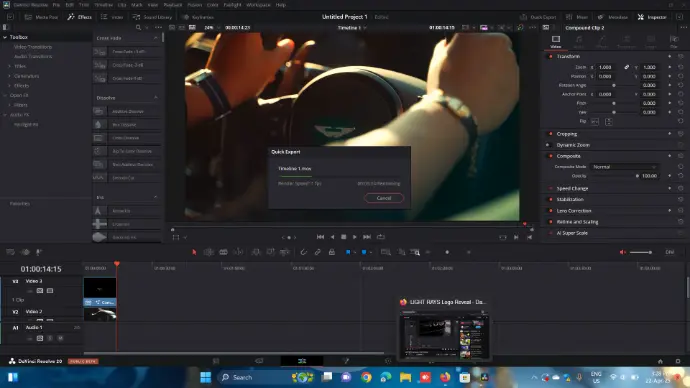Select the Compound clip on Video 3
Screen dimensions: 690x388
point(100,302)
